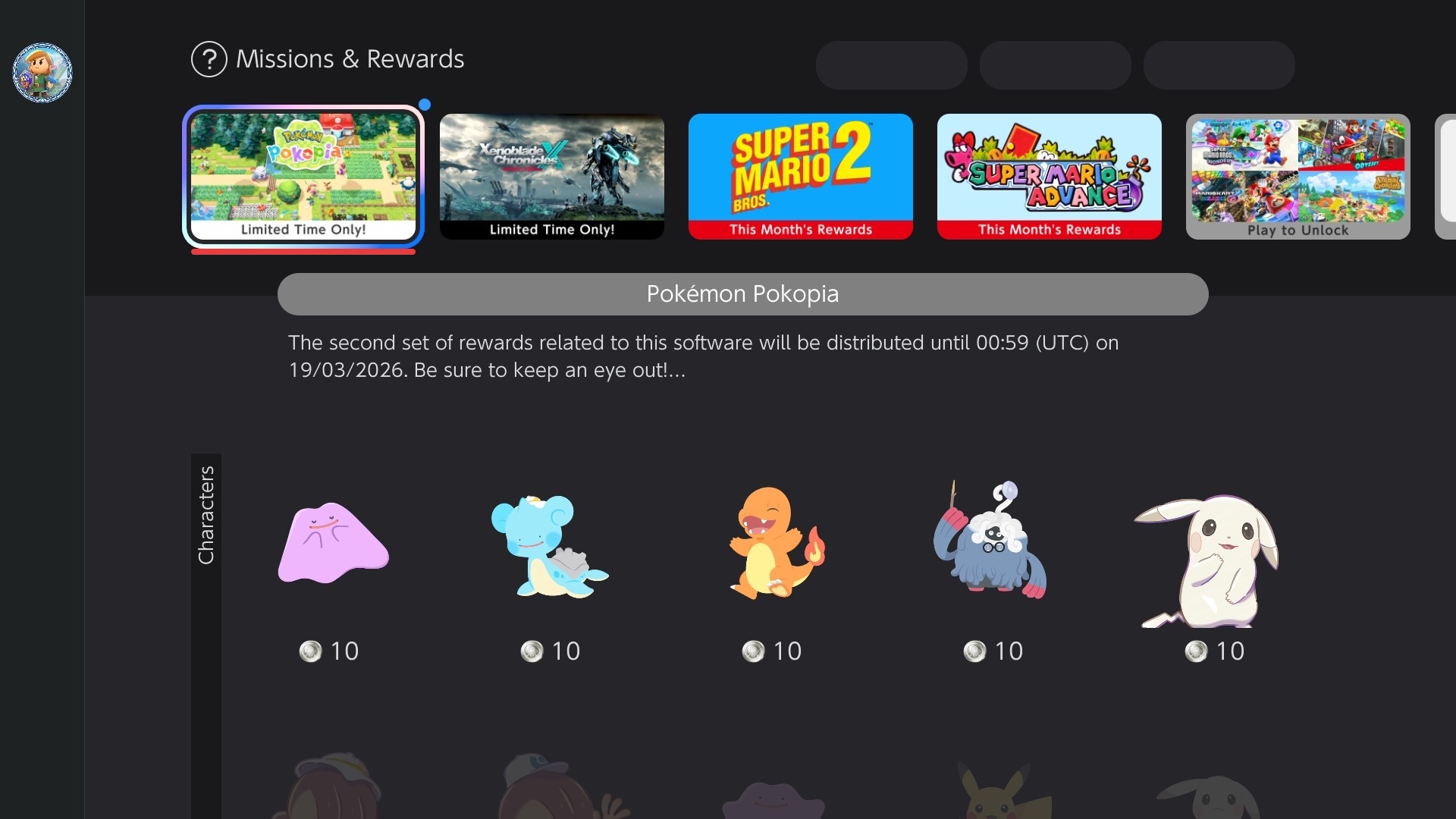Open the Pokémon Pokopia rewards tile
The image size is (1456, 819).
point(303,177)
